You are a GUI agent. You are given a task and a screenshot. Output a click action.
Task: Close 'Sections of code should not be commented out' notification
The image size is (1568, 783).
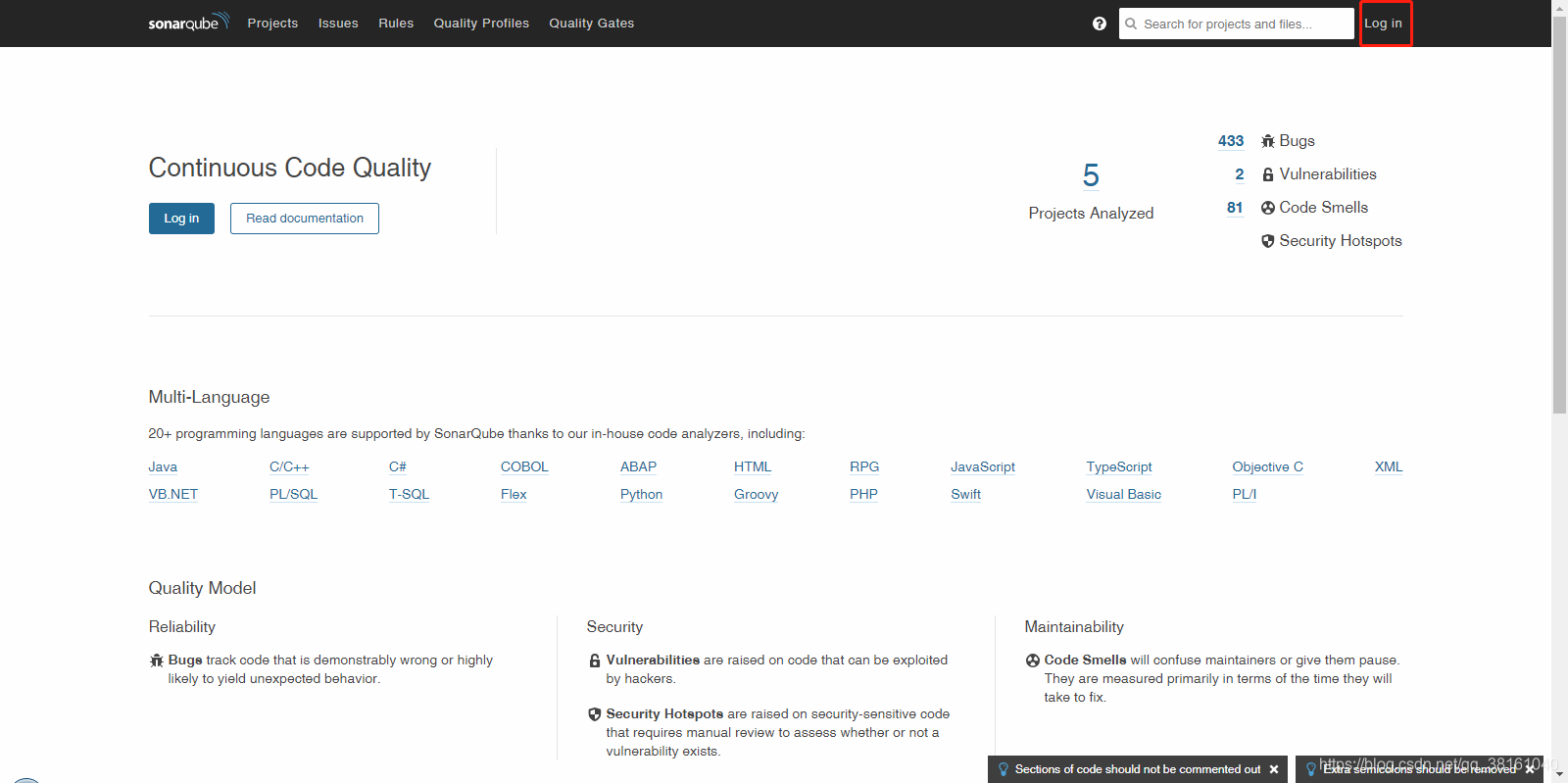point(1274,769)
